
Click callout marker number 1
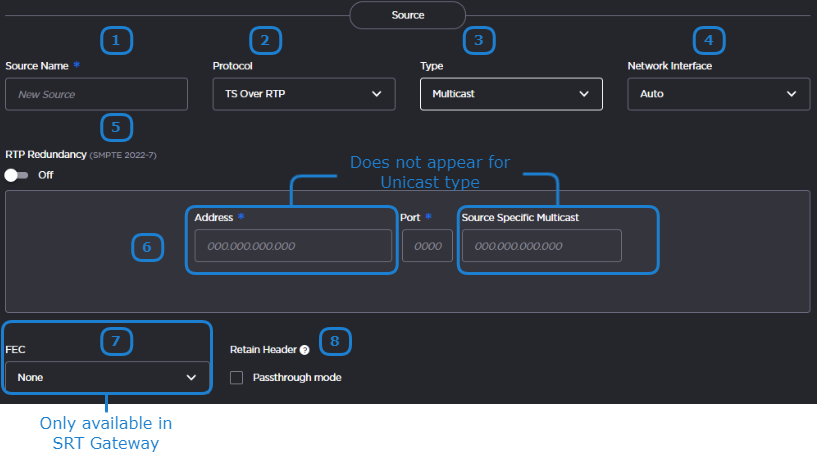116,40
